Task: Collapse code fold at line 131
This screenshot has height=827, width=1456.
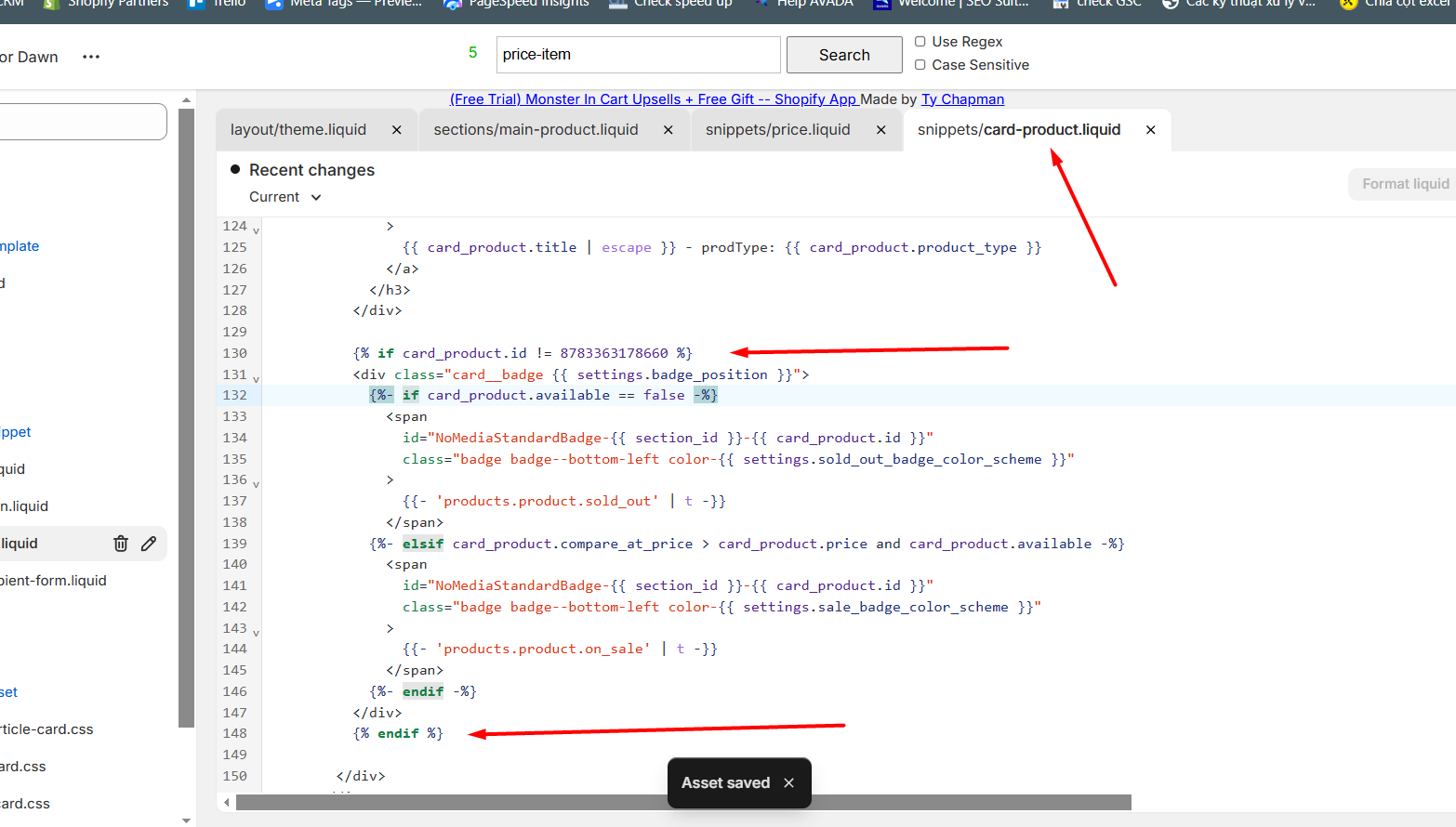Action: tap(257, 378)
